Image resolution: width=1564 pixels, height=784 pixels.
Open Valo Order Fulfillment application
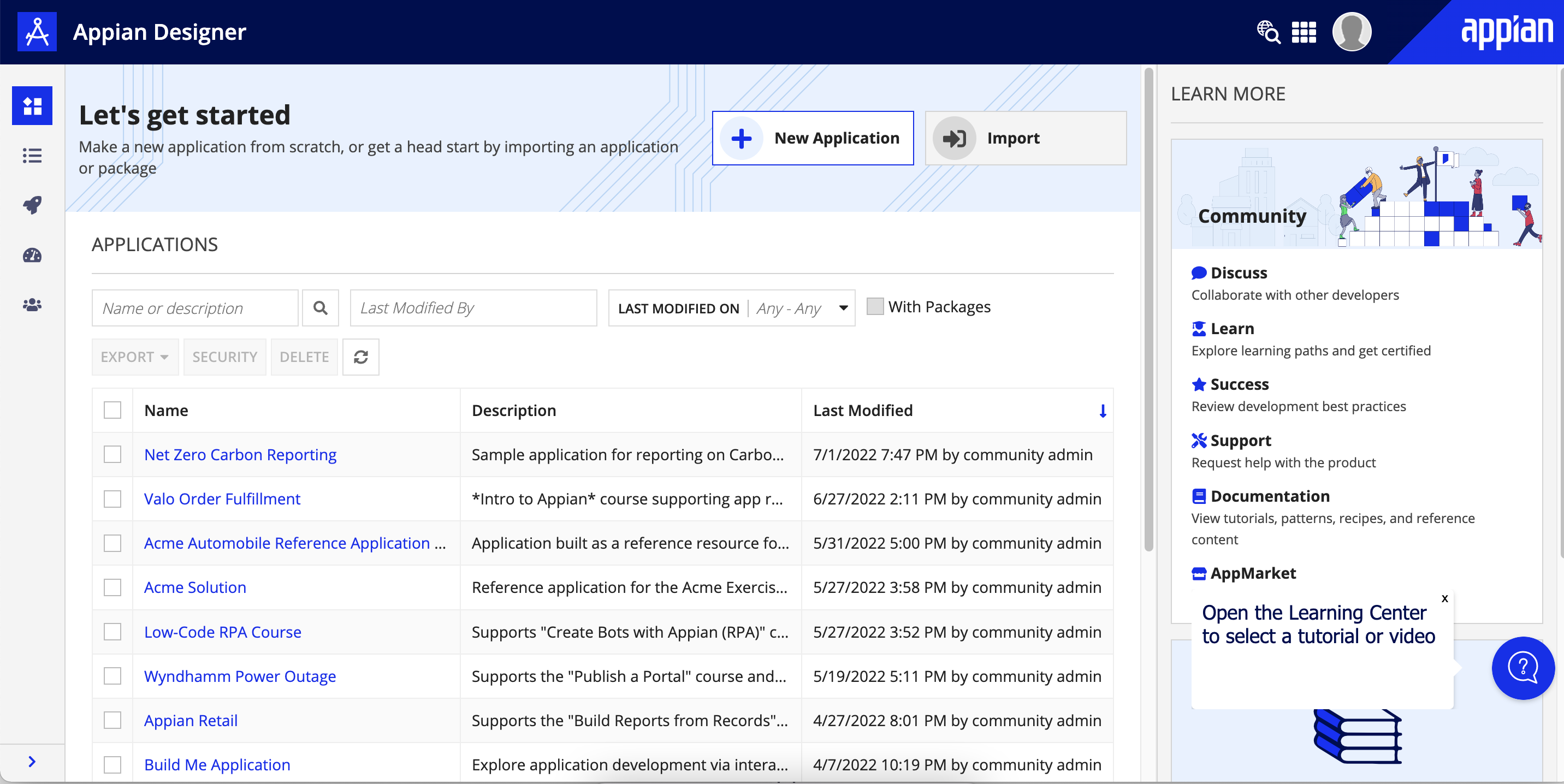222,499
